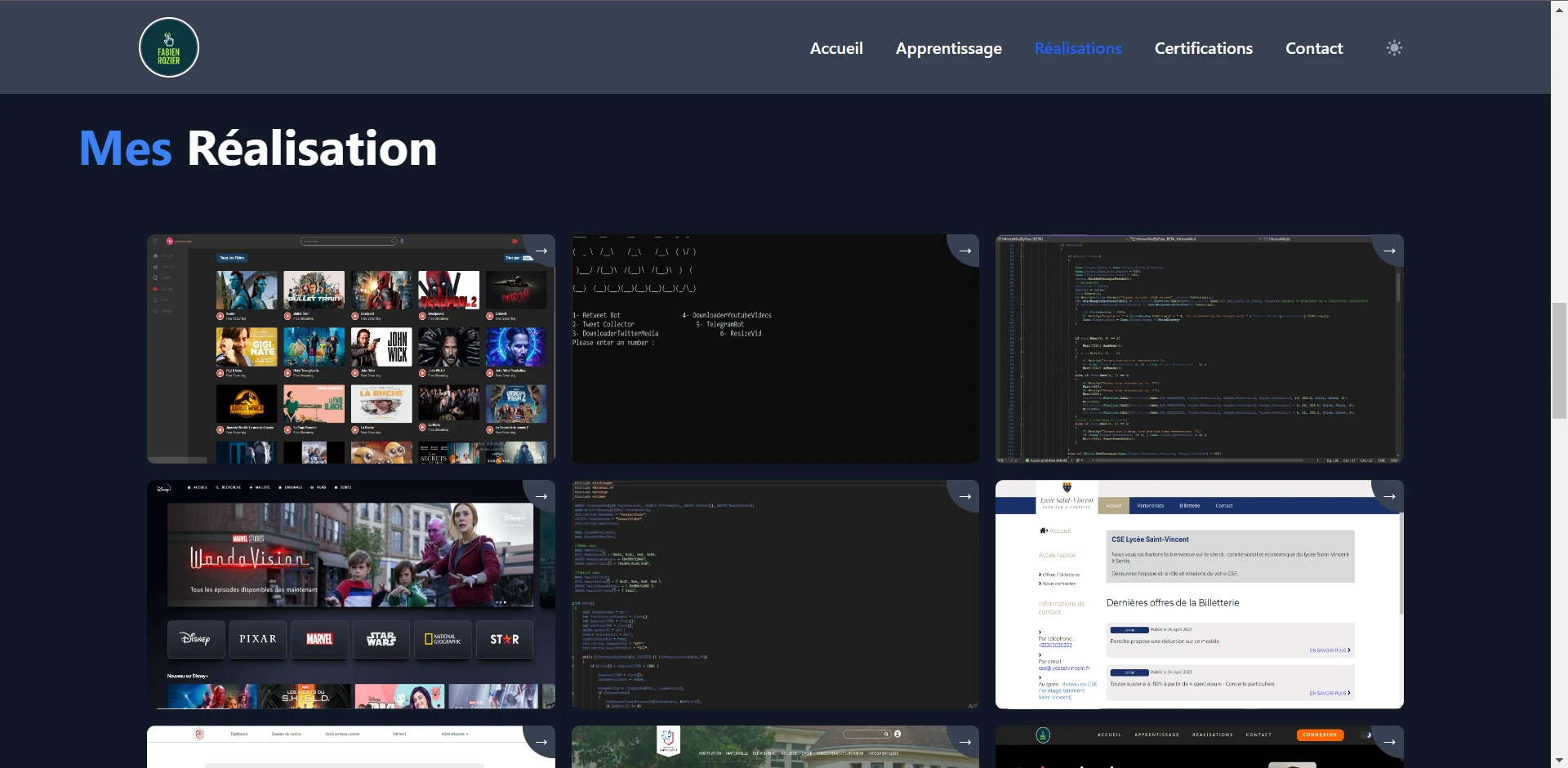This screenshot has width=1568, height=768.
Task: Click arrow icon on CONNEXION portfolio card
Action: [x=1389, y=742]
